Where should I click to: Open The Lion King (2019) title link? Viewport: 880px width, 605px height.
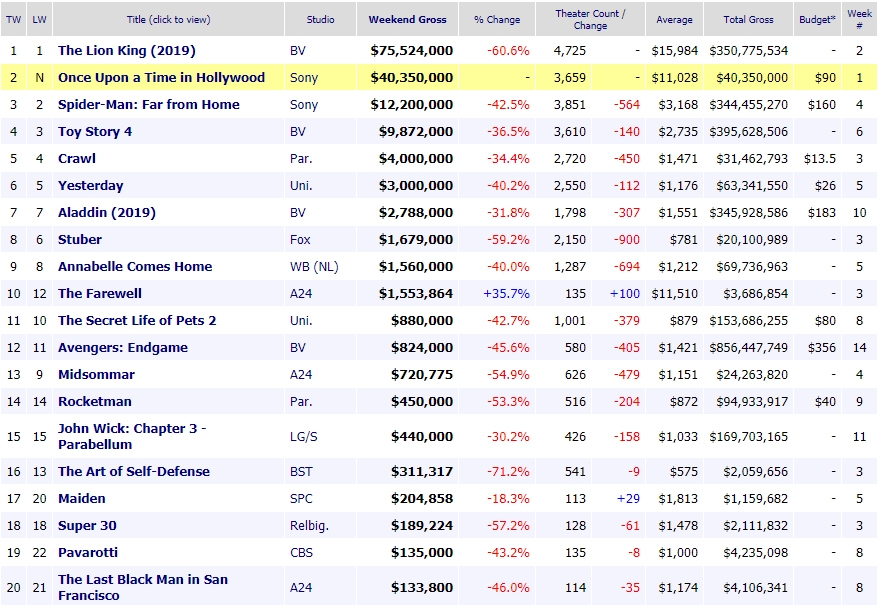127,51
